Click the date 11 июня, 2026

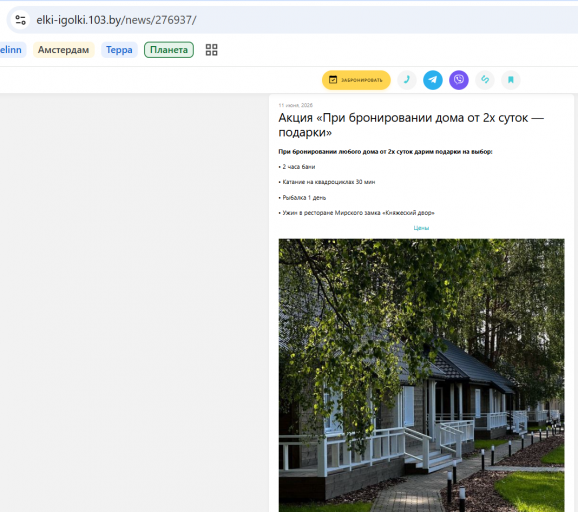[296, 105]
